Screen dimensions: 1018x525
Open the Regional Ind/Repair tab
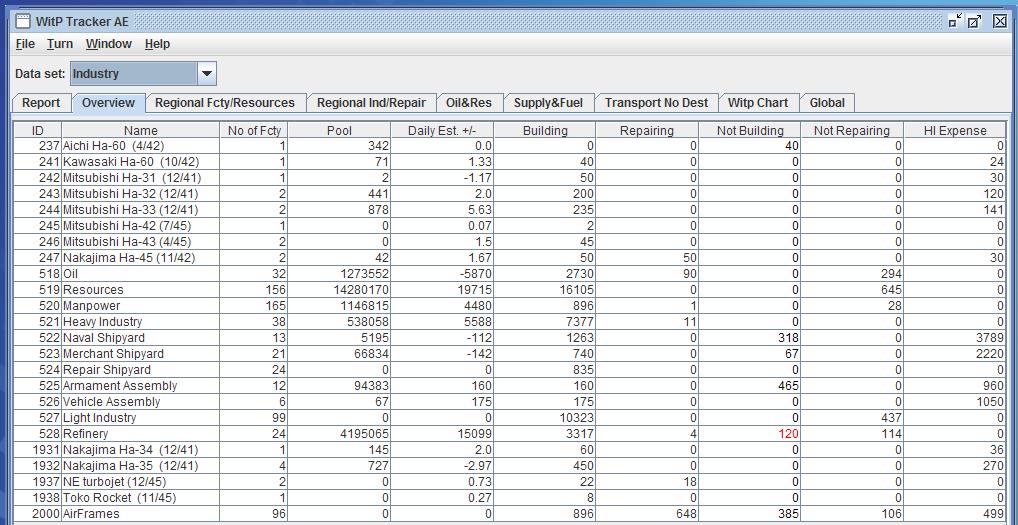click(x=371, y=103)
